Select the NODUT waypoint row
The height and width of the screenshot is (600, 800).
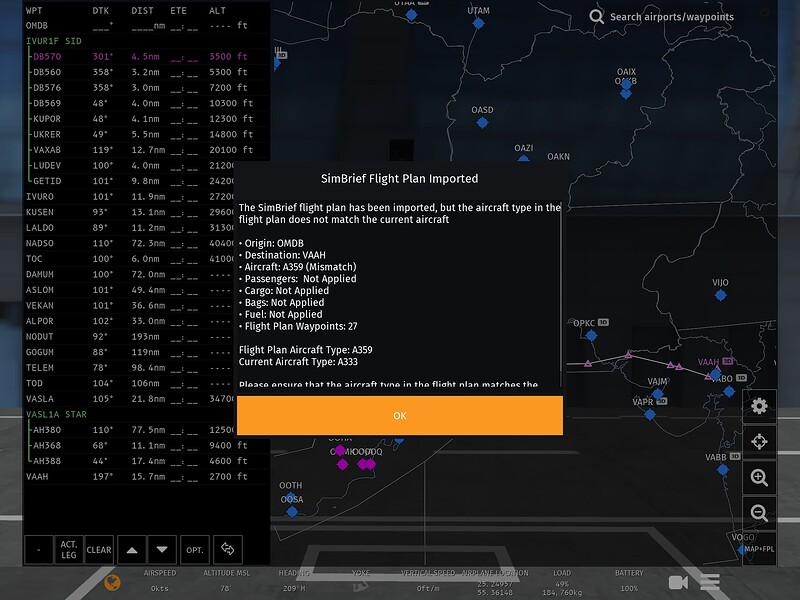[x=129, y=337]
